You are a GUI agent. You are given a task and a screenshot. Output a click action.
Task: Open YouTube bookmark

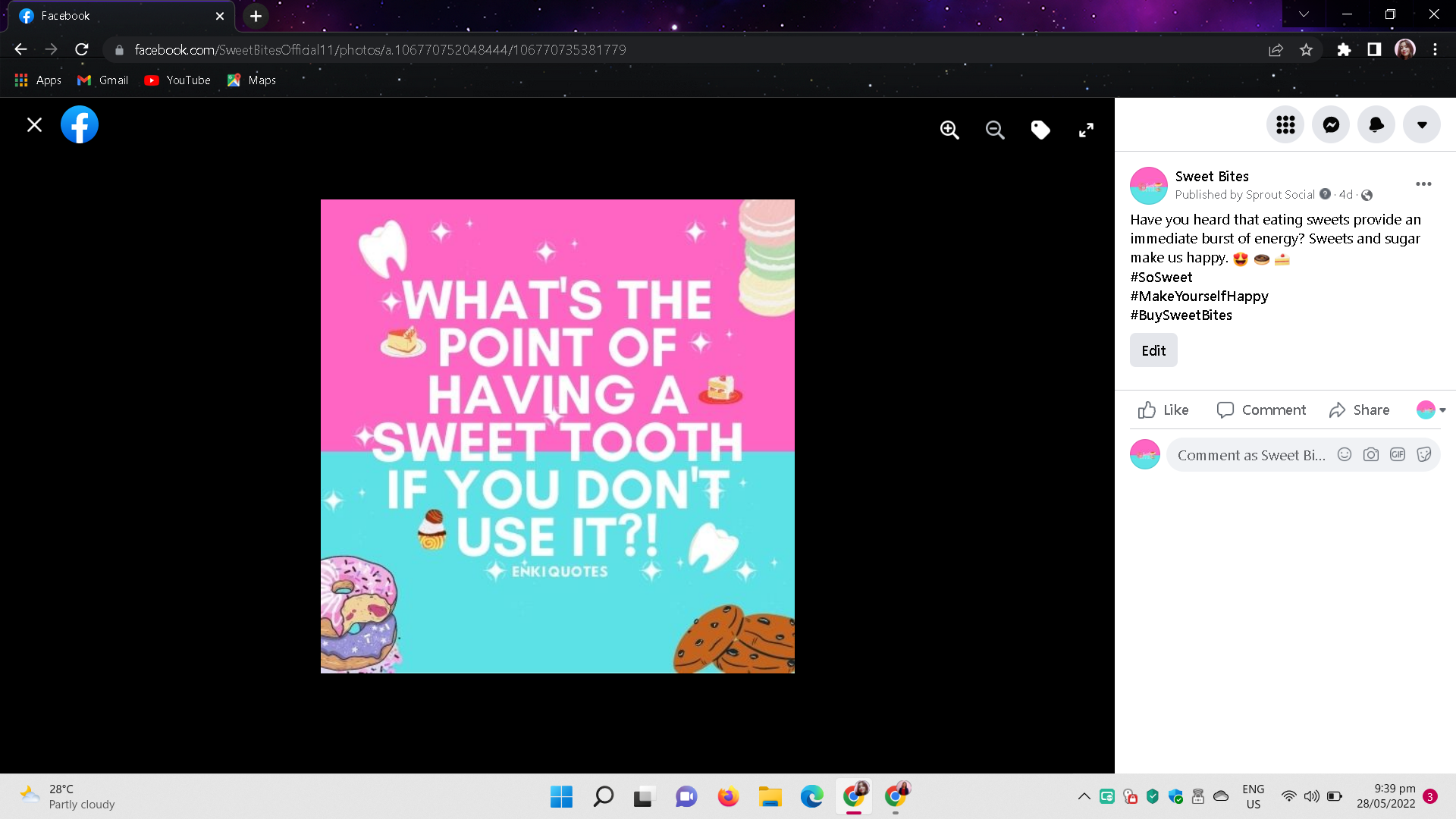coord(177,80)
